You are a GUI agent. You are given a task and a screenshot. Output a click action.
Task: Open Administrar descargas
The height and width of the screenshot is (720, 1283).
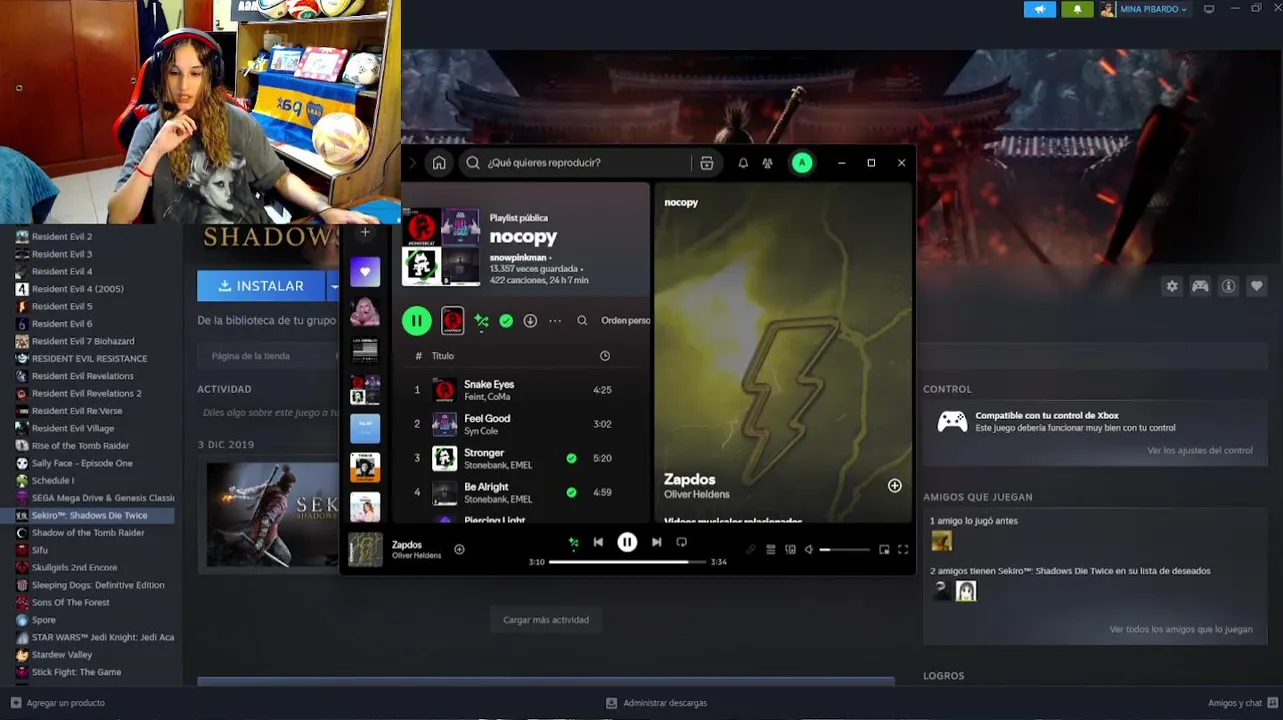[x=657, y=703]
